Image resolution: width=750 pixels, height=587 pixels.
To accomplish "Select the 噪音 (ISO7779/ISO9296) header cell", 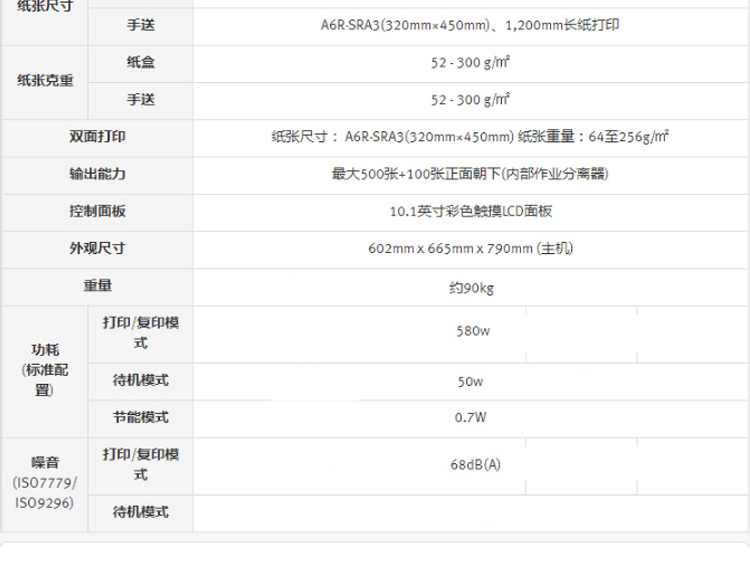I will coord(45,483).
